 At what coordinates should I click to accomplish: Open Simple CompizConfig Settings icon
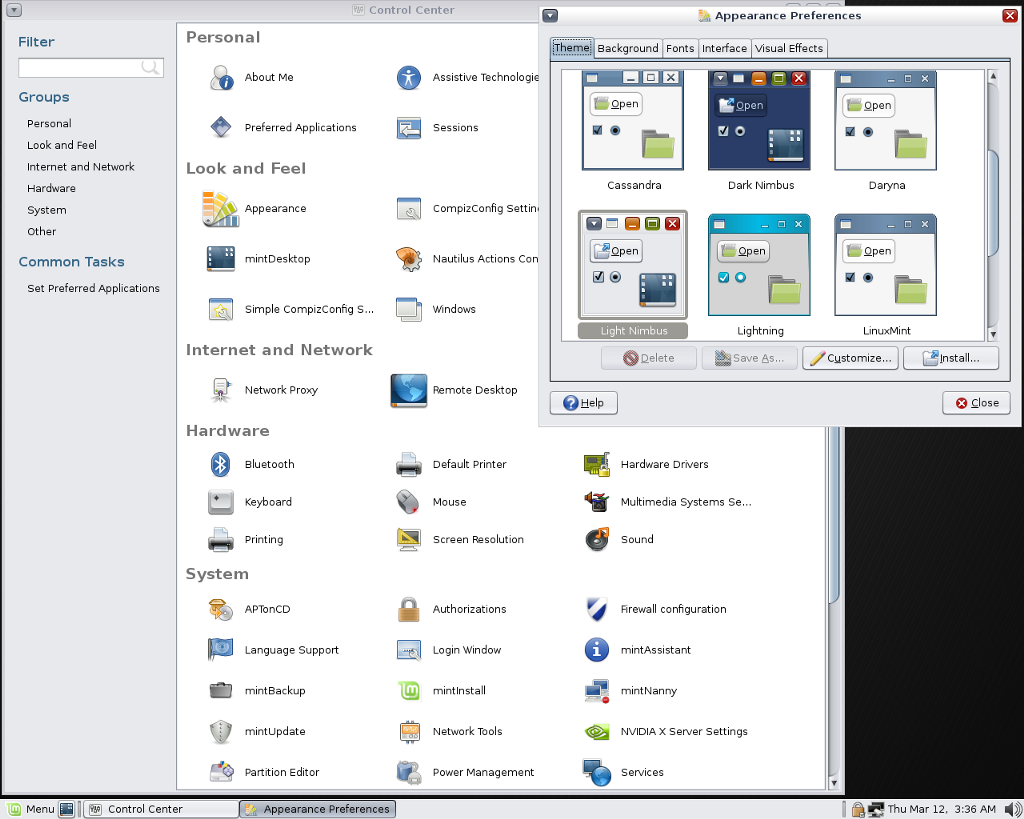coord(221,309)
